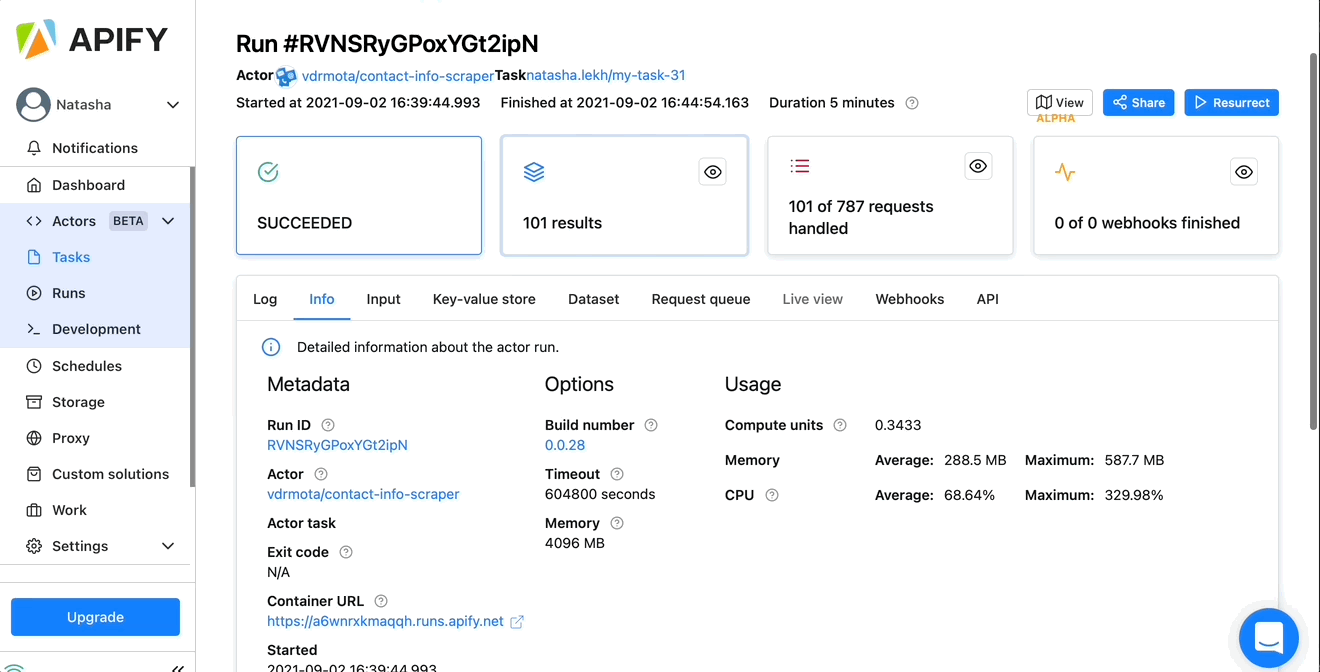1320x672 pixels.
Task: Click external link icon after container URL
Action: click(517, 622)
